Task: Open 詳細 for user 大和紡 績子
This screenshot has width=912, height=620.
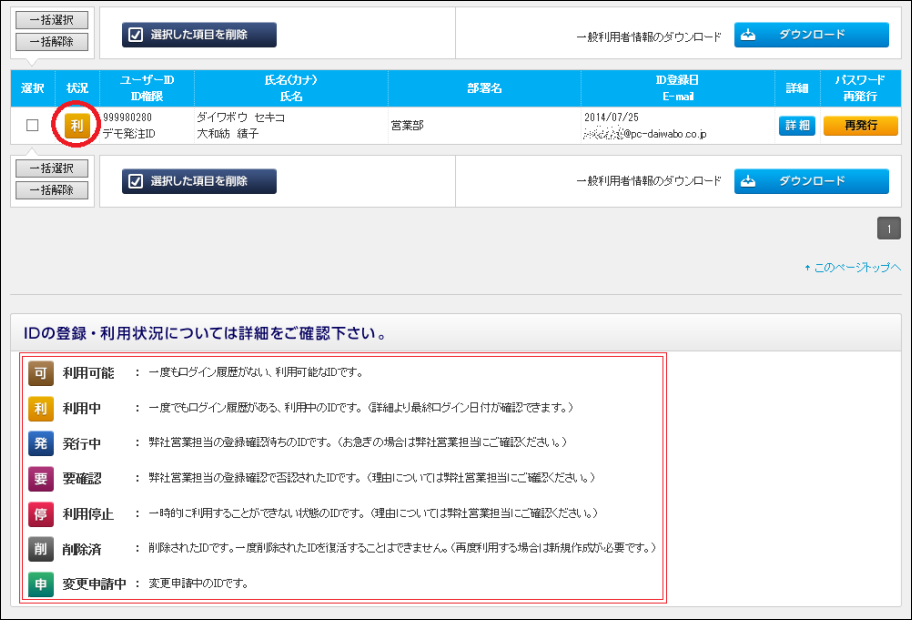Action: tap(797, 126)
